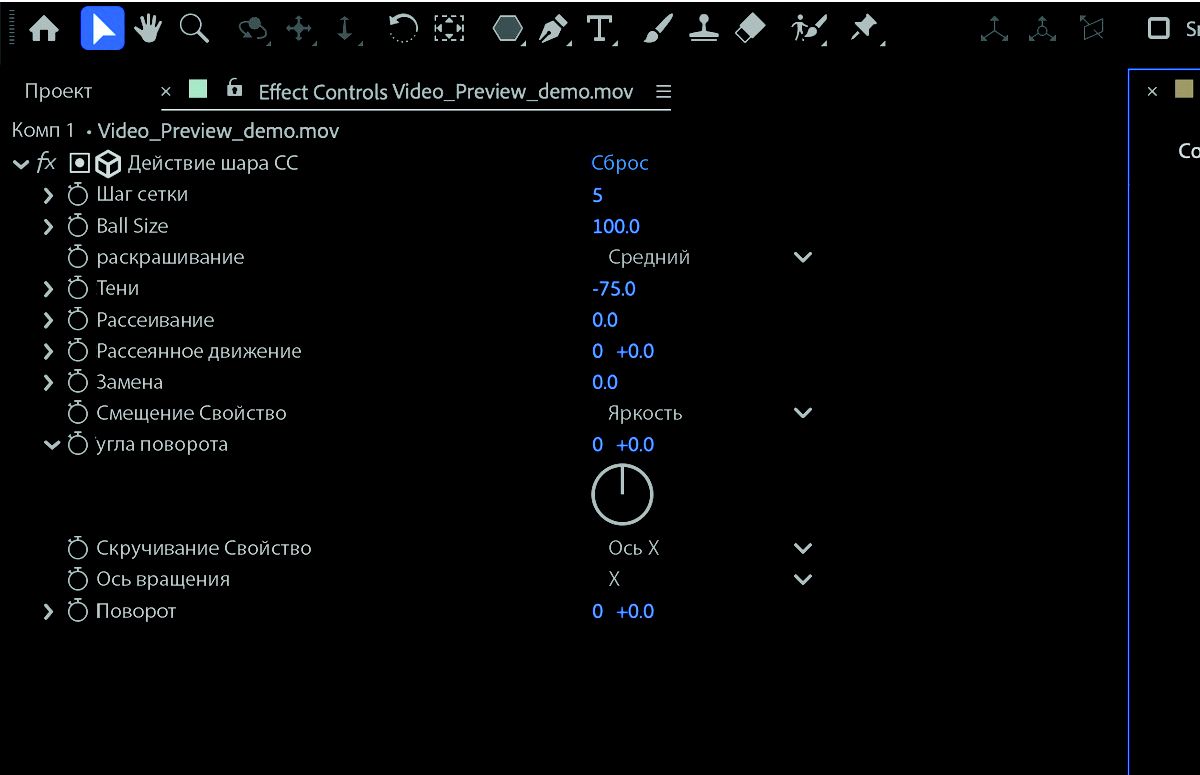1200x775 pixels.
Task: Click the World Axis mode icon
Action: pyautogui.click(x=1043, y=29)
